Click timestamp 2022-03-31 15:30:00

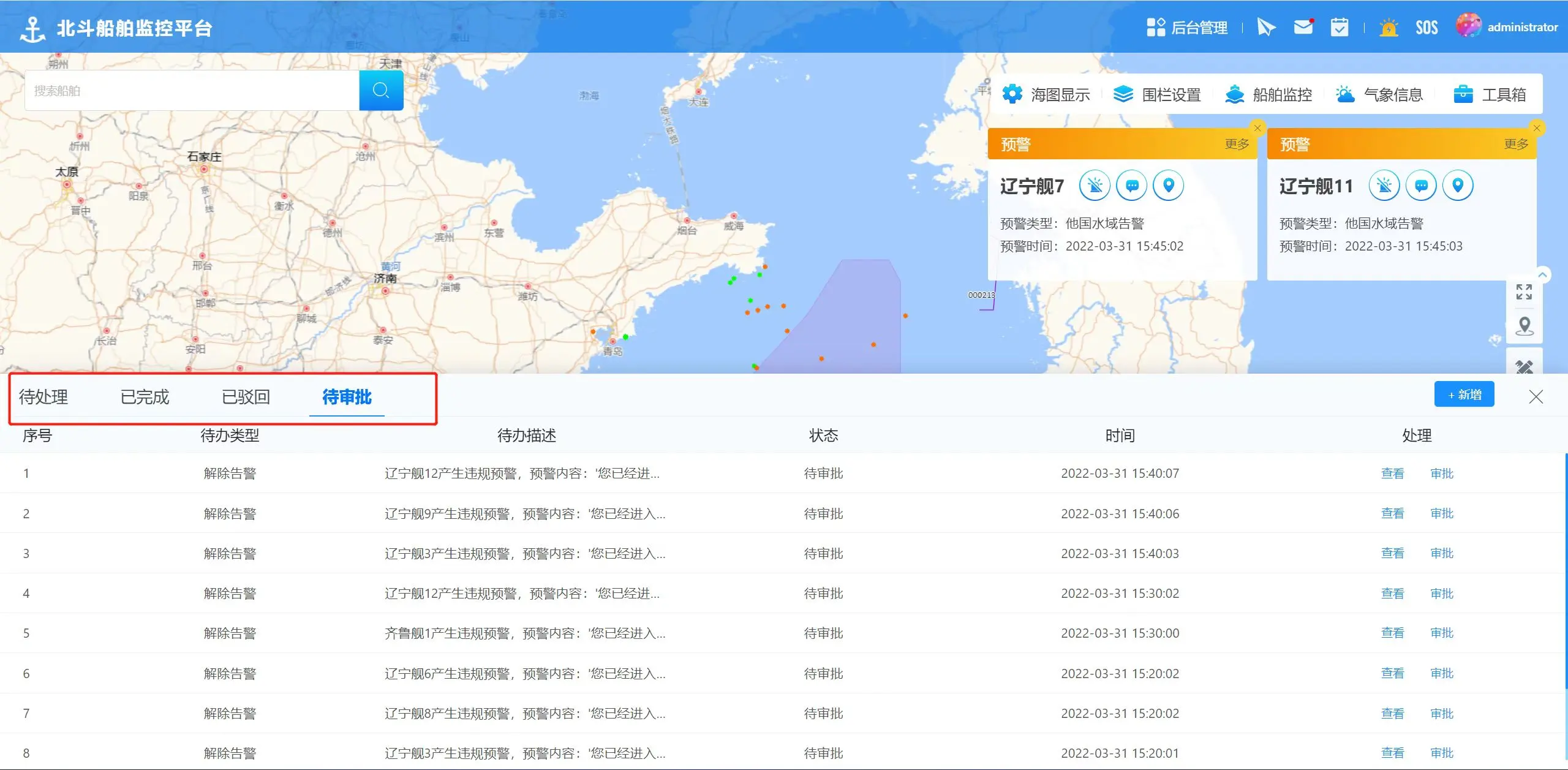pyautogui.click(x=1120, y=633)
